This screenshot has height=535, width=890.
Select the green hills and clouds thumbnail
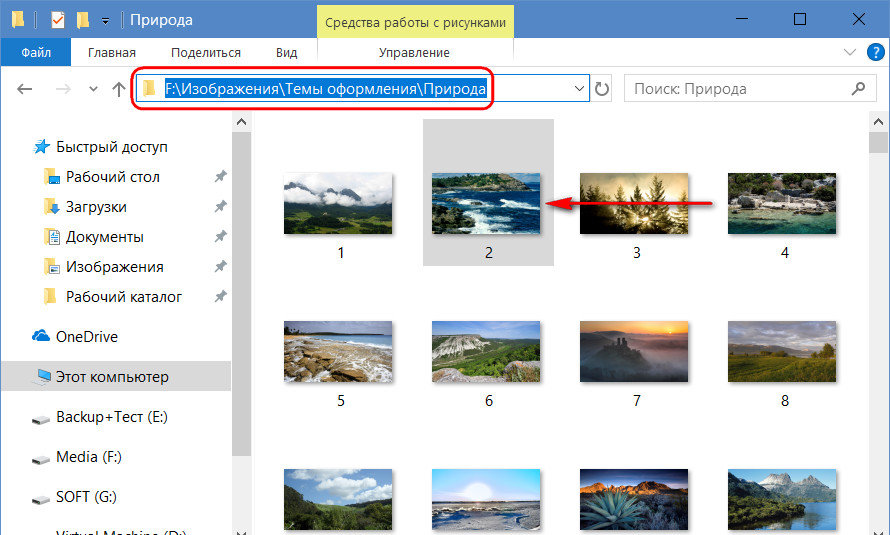point(338,499)
